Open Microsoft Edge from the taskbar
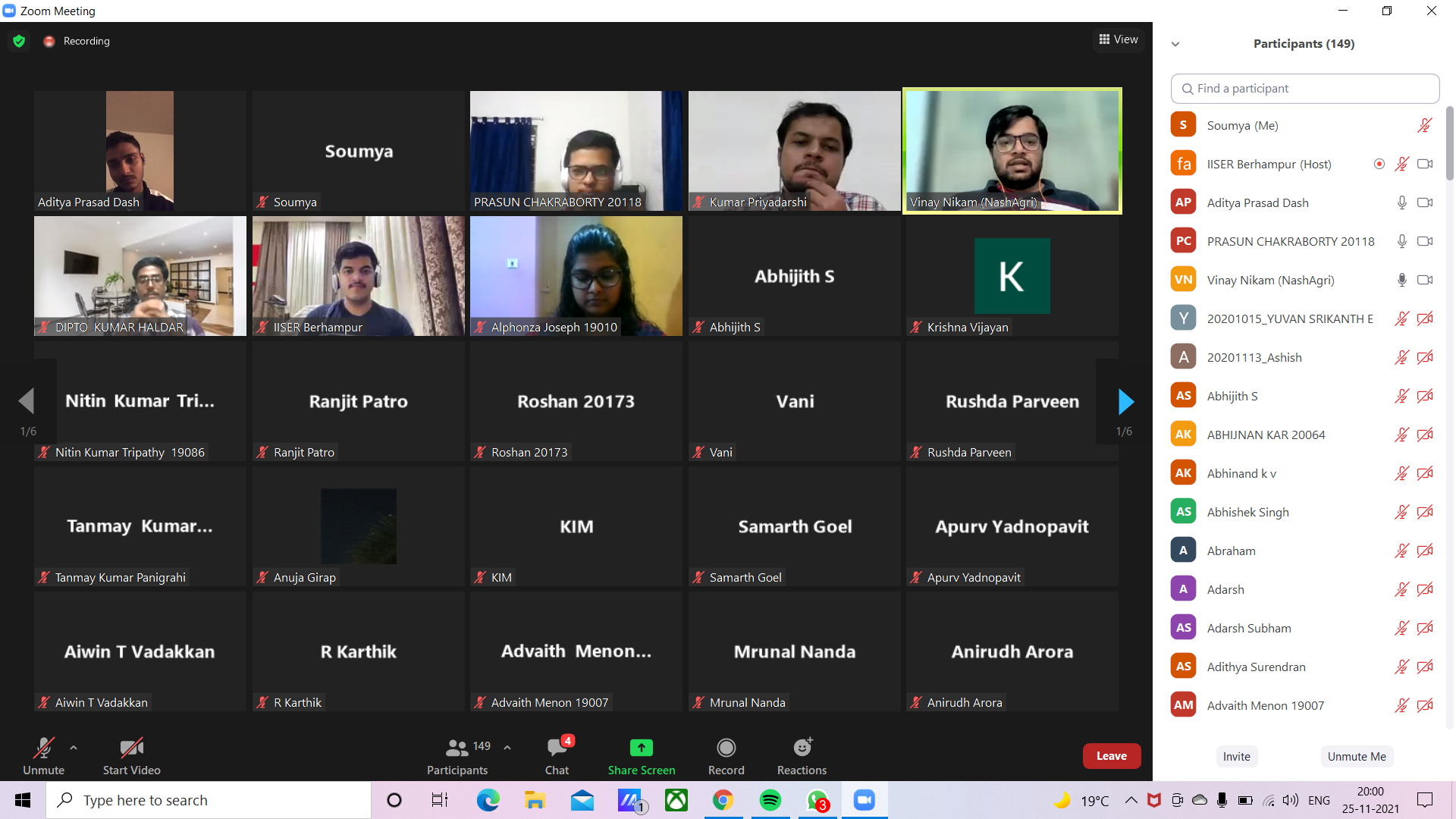The width and height of the screenshot is (1456, 819). click(488, 800)
